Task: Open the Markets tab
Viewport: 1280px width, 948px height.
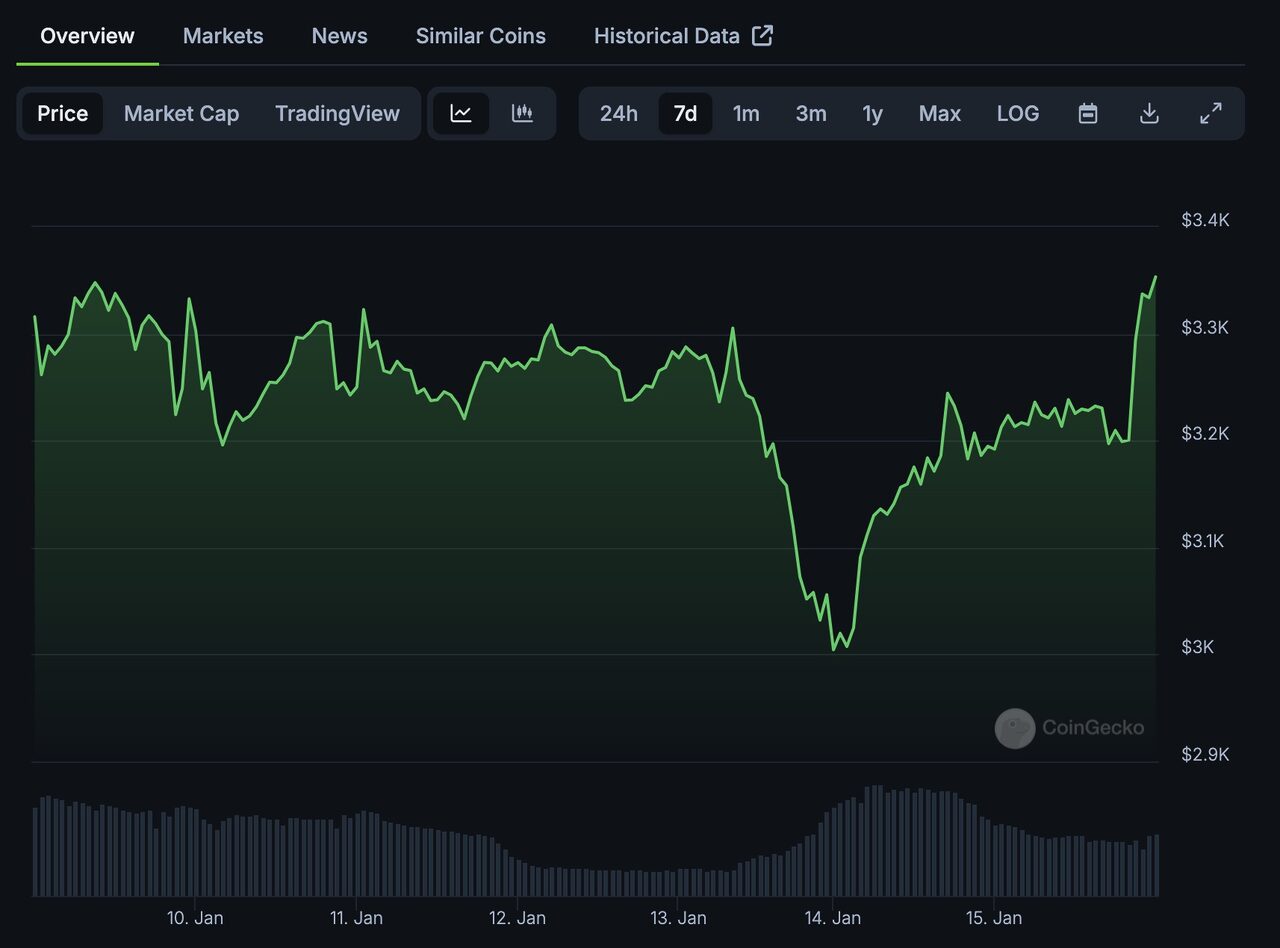Action: pos(223,36)
